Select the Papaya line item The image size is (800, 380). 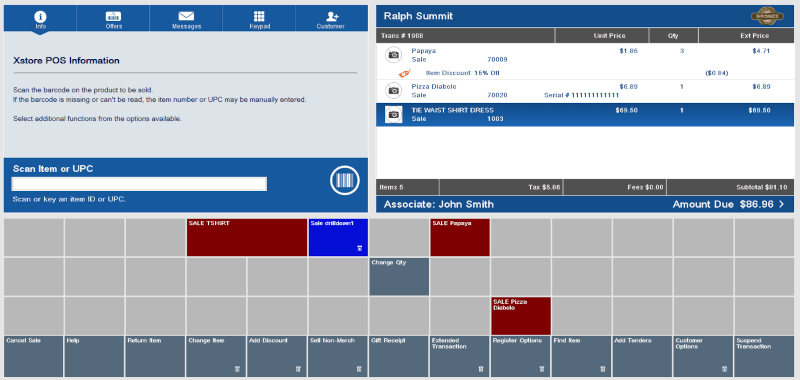[585, 55]
